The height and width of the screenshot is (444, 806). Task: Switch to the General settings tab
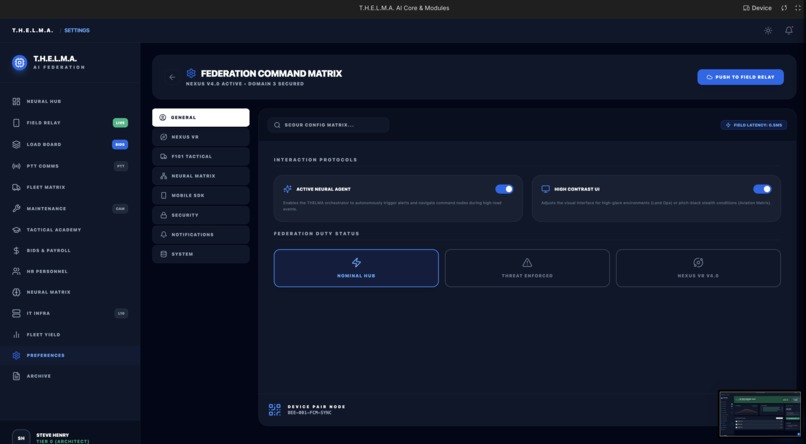201,117
